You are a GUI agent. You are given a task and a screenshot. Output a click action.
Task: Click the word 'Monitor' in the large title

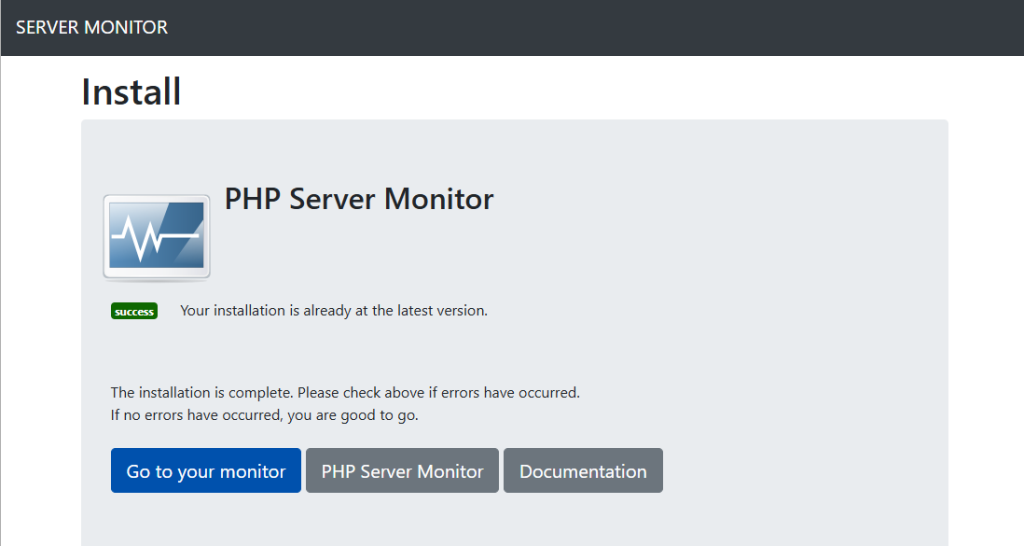click(x=439, y=199)
